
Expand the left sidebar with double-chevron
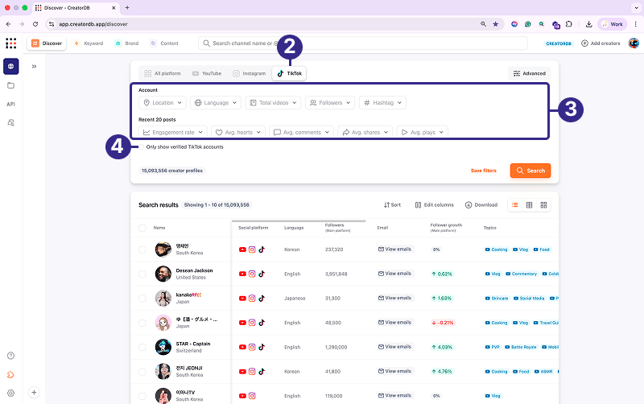pos(34,66)
